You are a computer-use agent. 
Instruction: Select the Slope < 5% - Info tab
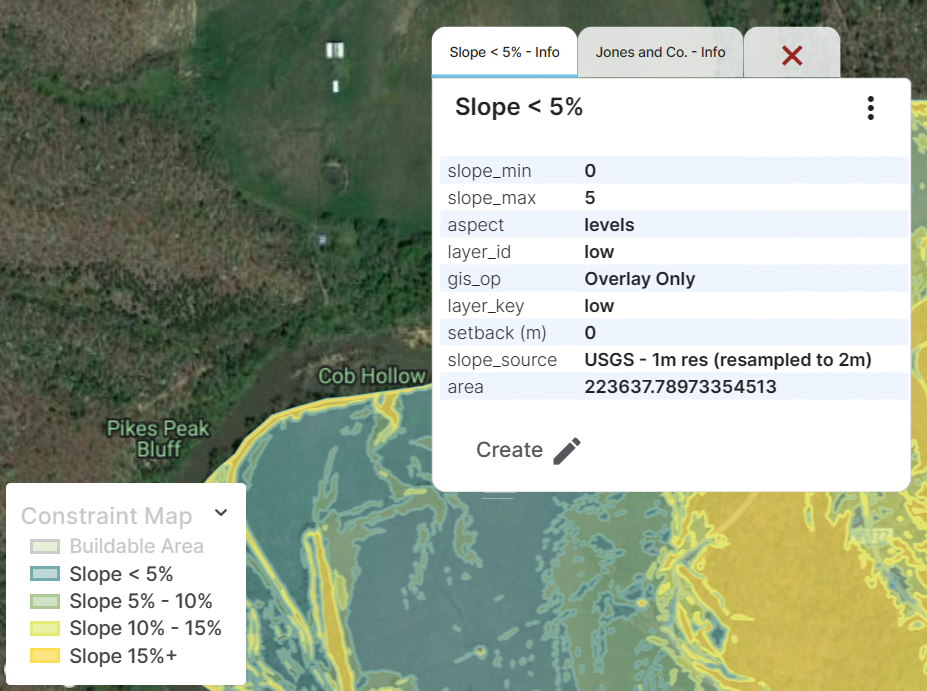504,52
